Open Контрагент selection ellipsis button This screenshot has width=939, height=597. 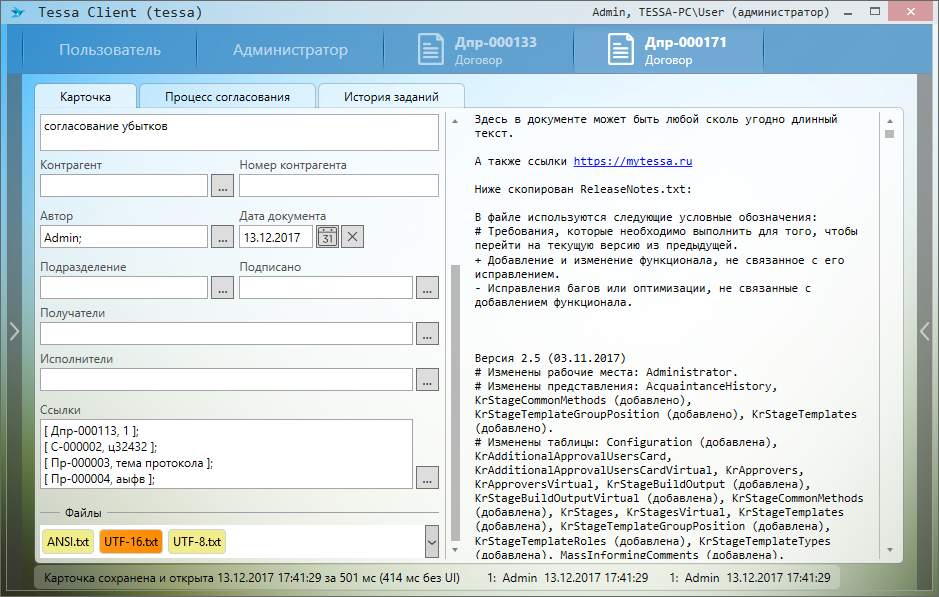pyautogui.click(x=222, y=186)
